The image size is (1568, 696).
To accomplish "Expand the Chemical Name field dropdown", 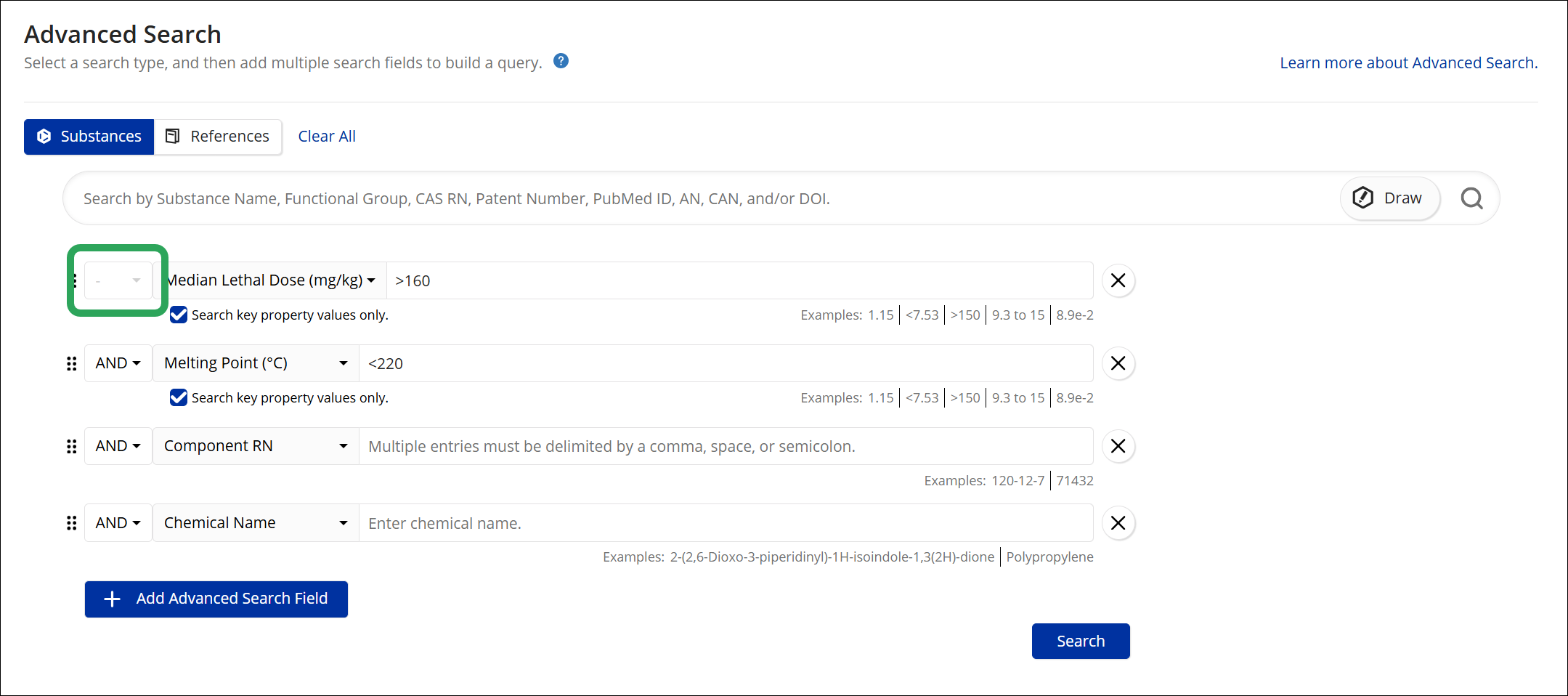I will (x=256, y=523).
